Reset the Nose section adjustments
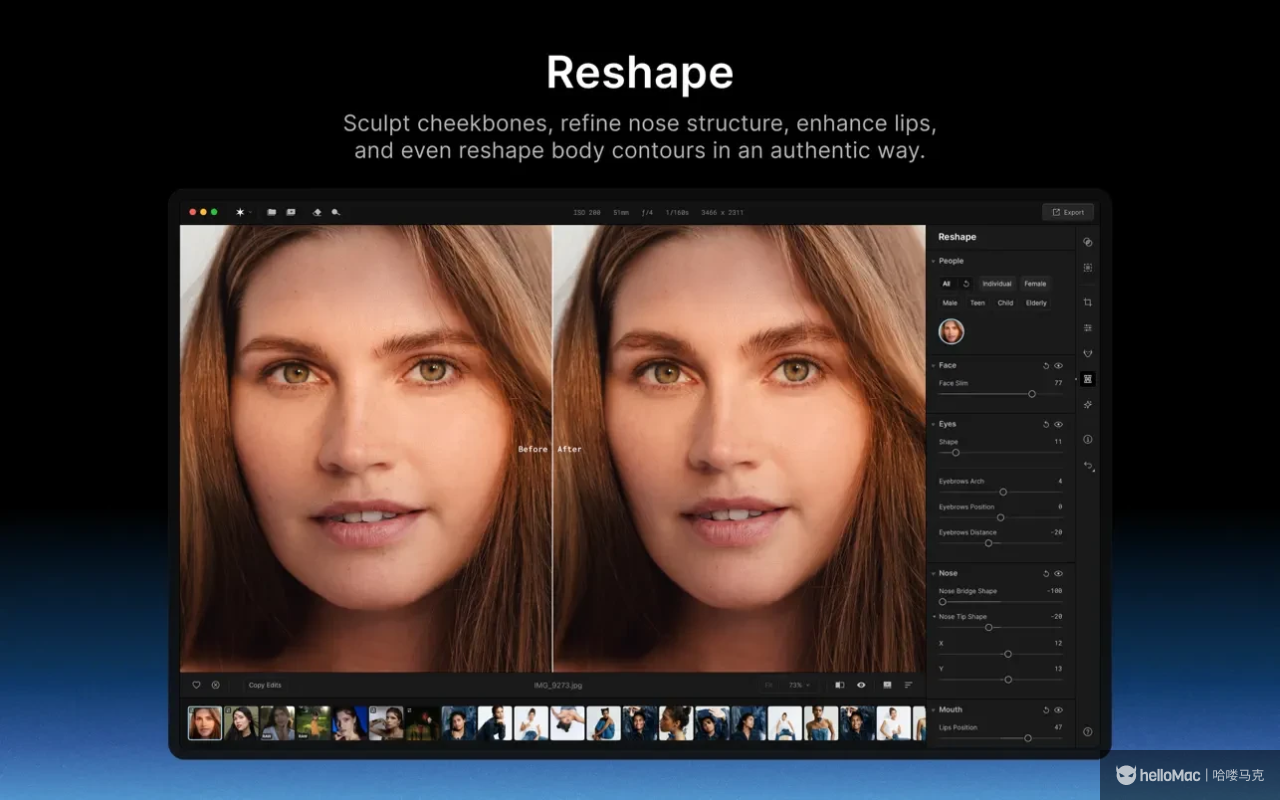 1046,574
